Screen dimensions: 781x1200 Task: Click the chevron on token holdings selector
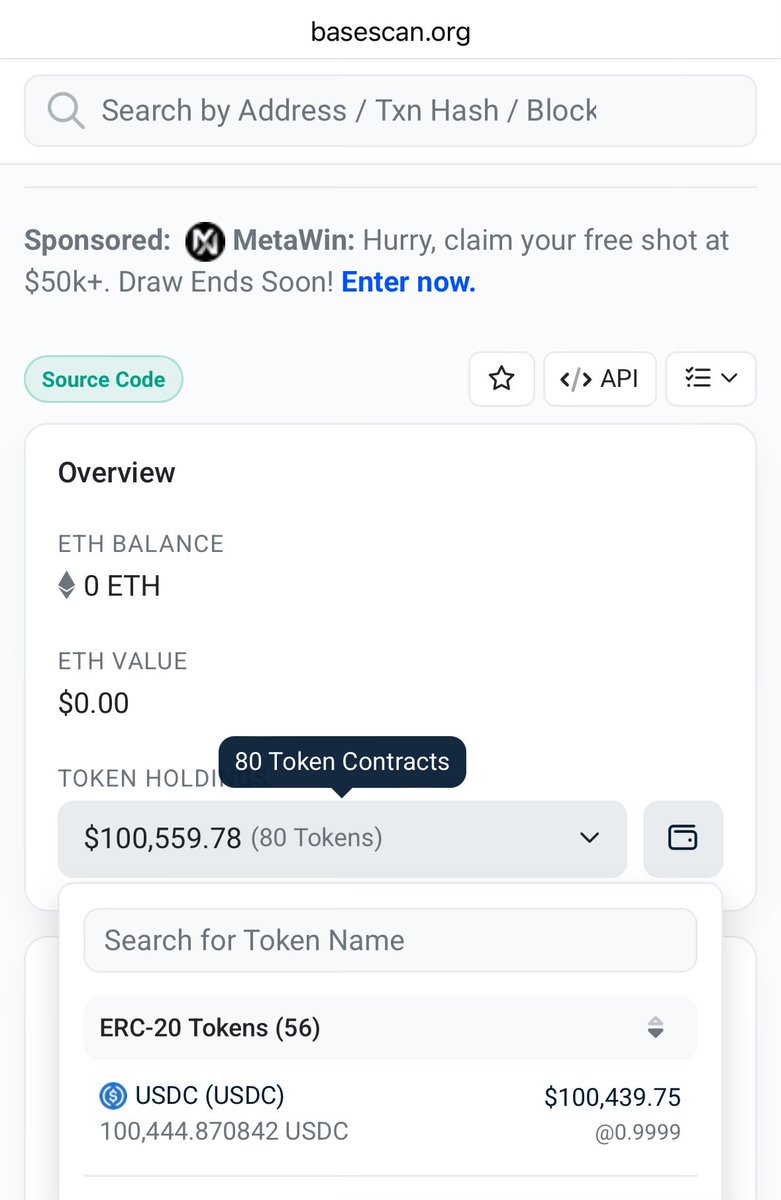tap(590, 838)
